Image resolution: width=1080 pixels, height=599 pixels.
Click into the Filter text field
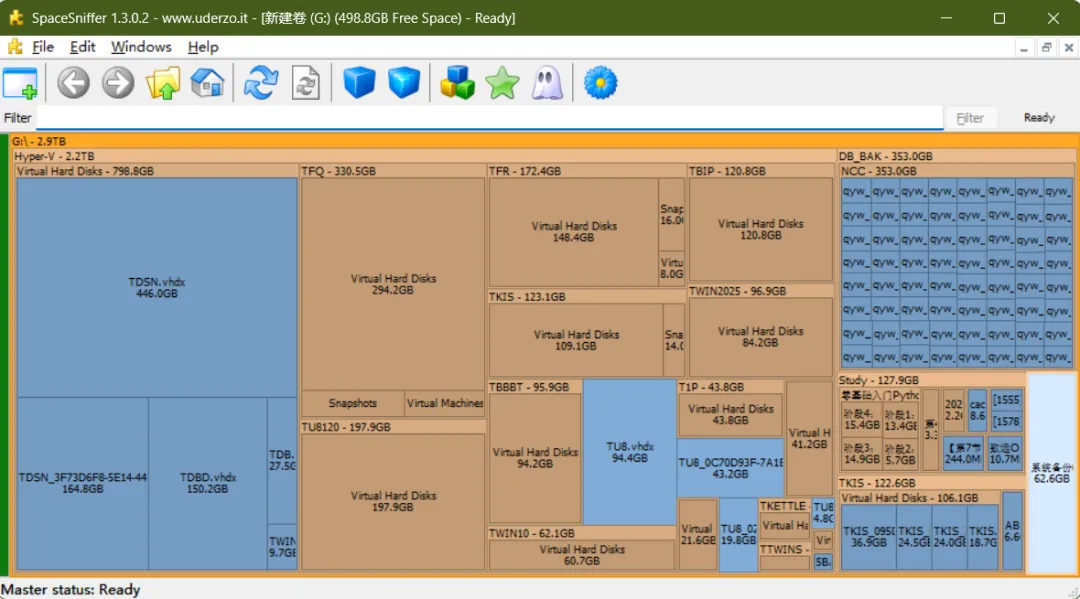(x=490, y=118)
